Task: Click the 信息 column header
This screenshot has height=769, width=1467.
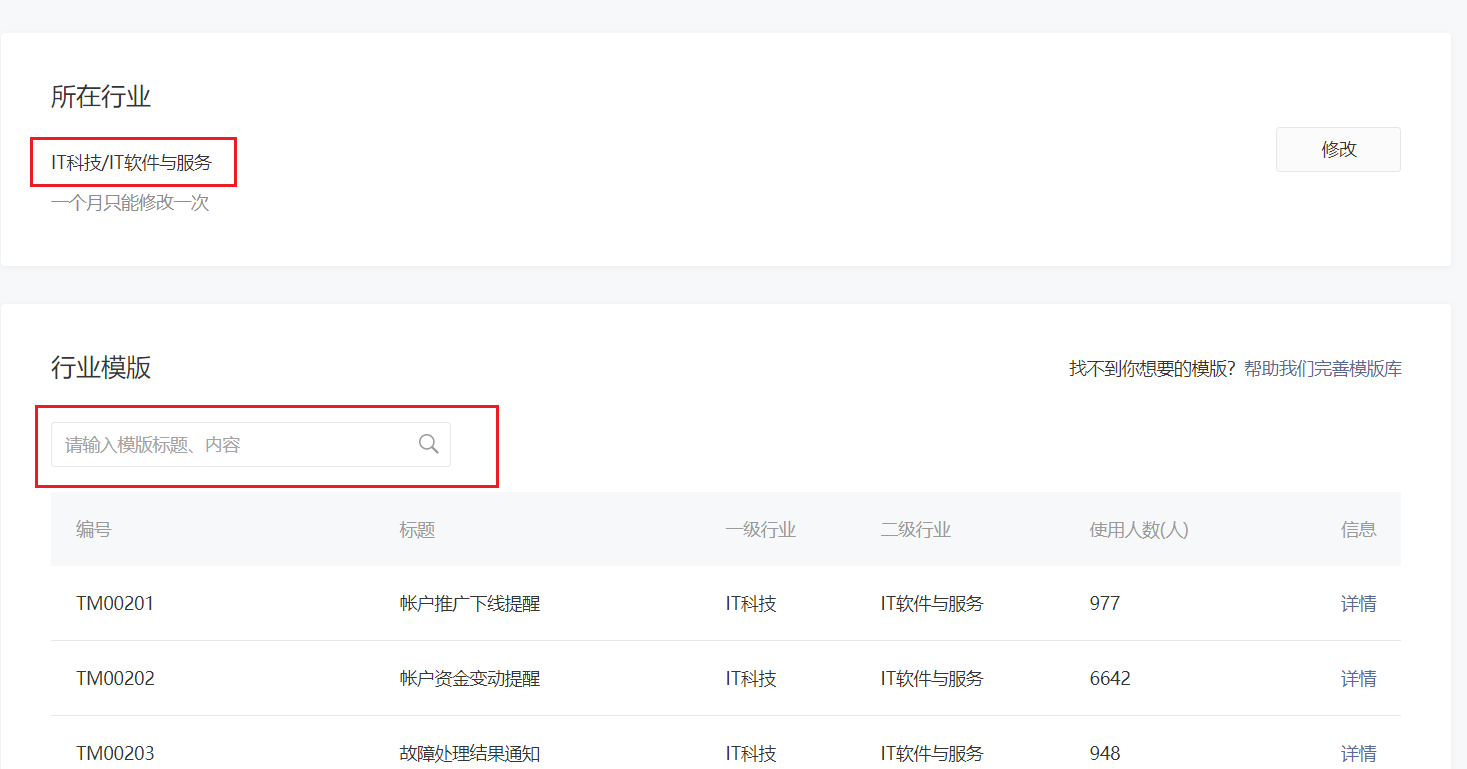Action: click(1359, 529)
